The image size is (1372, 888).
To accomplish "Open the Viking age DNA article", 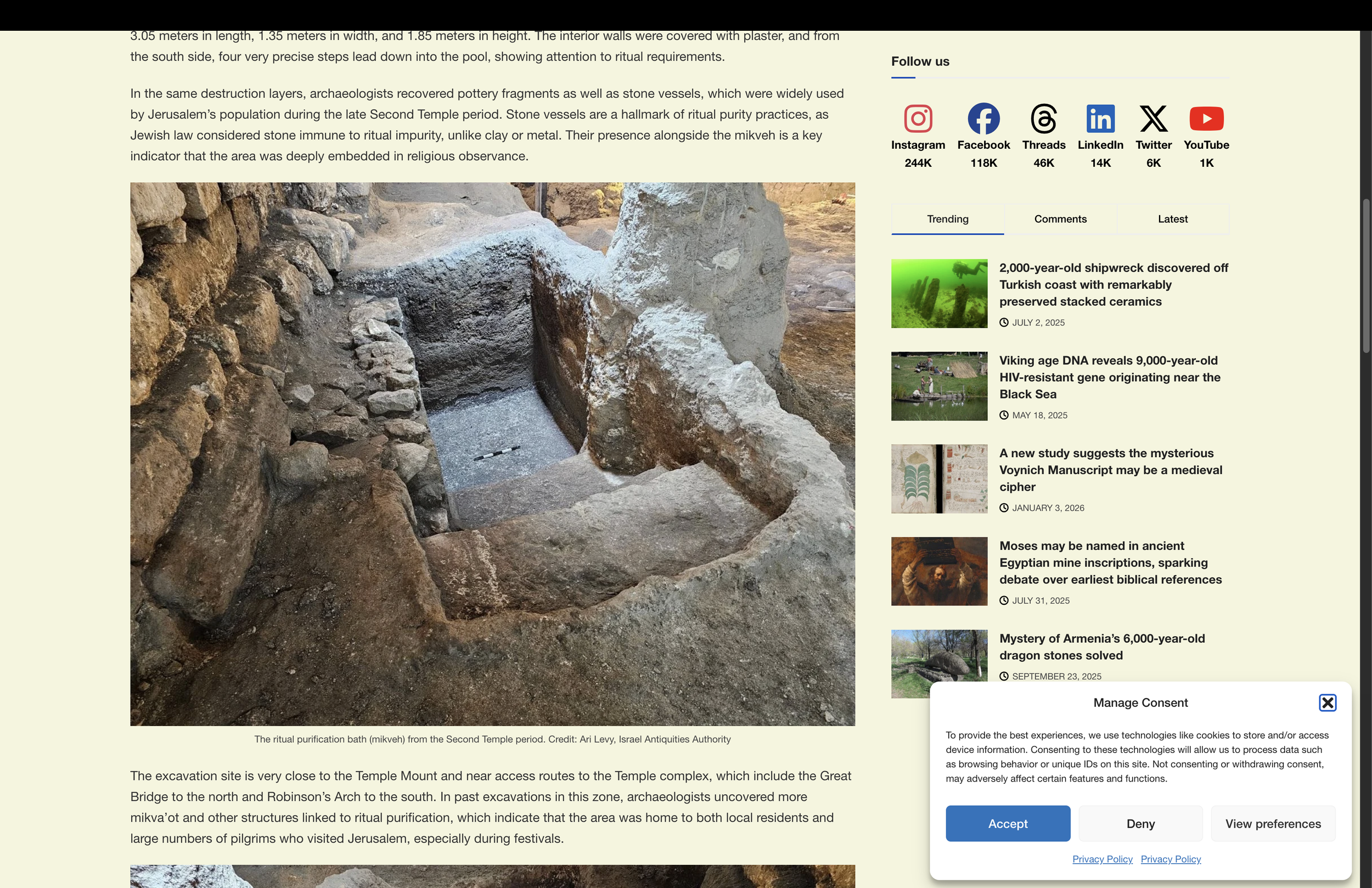I will [x=1109, y=377].
